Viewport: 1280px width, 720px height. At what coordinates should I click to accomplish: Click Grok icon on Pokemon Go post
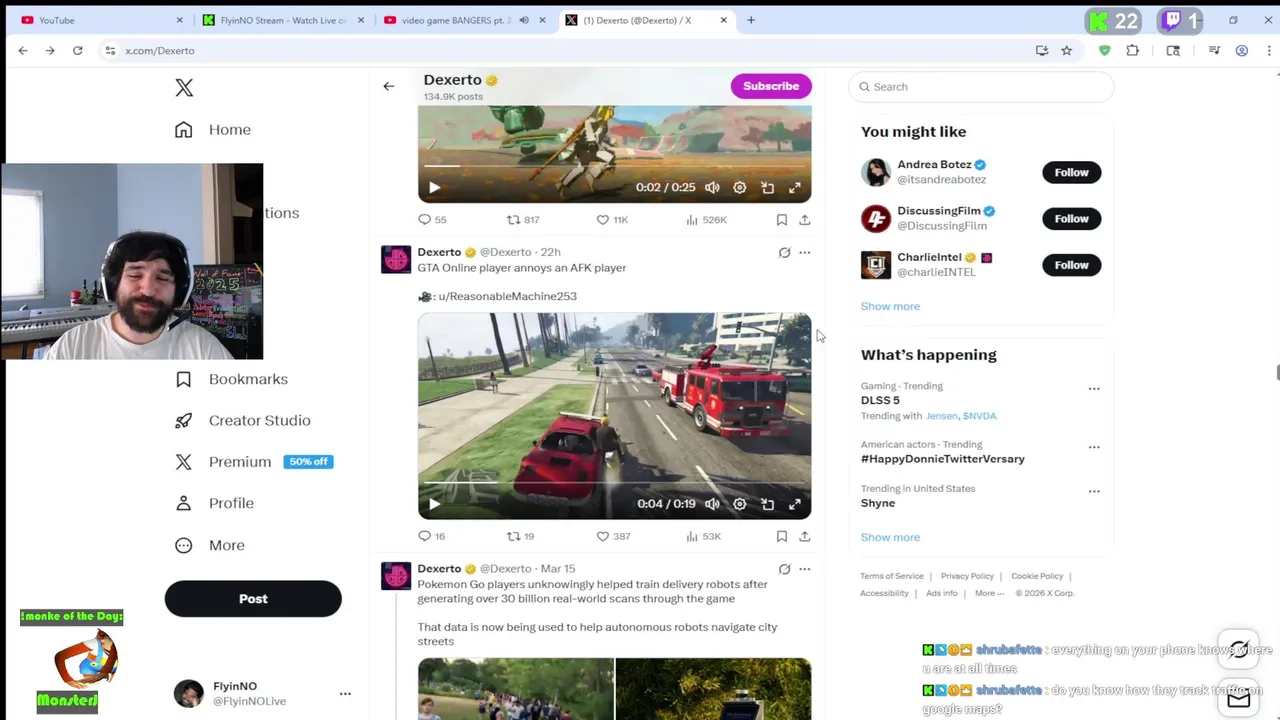(784, 569)
